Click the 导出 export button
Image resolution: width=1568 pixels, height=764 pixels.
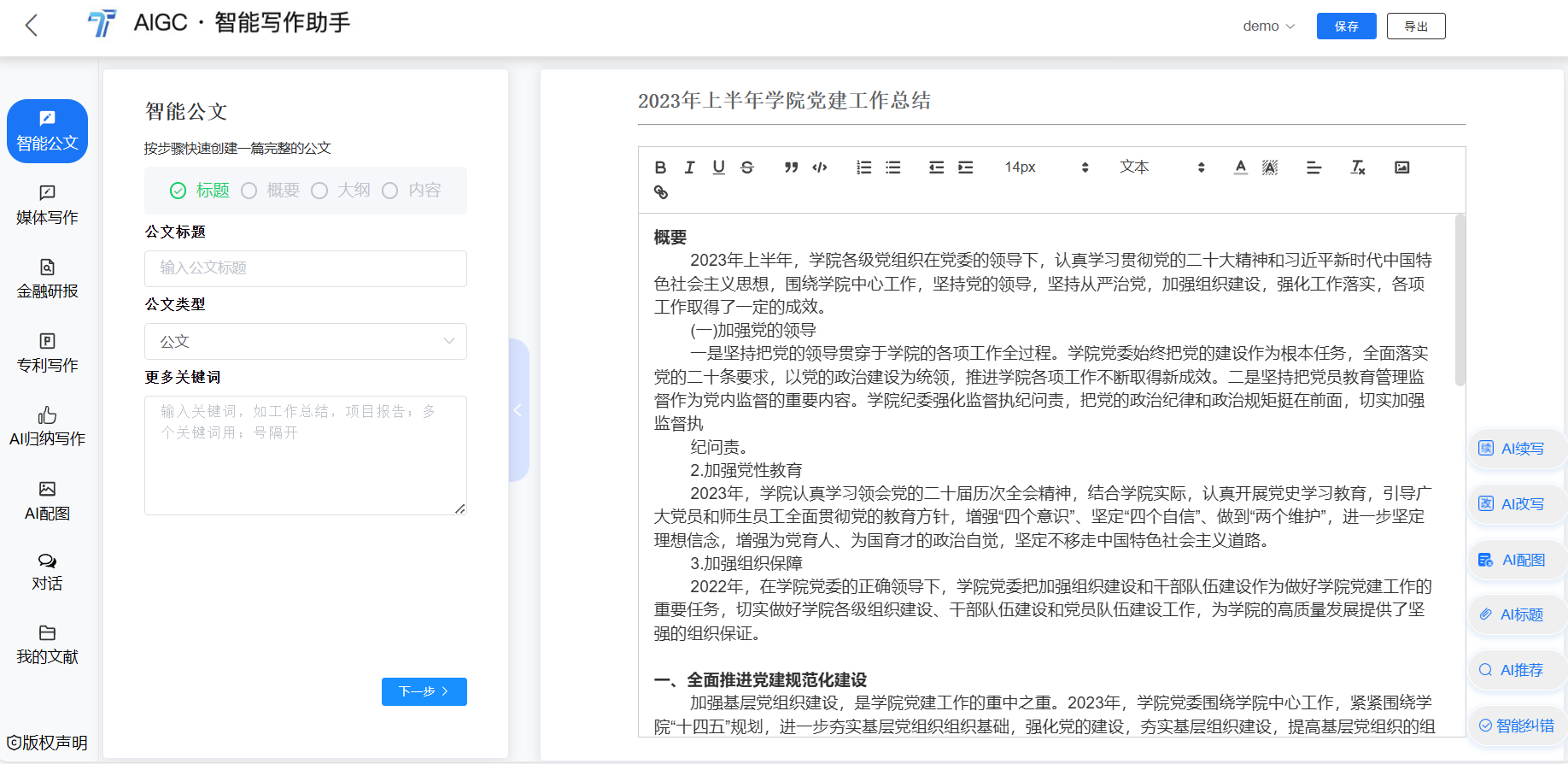(1416, 26)
